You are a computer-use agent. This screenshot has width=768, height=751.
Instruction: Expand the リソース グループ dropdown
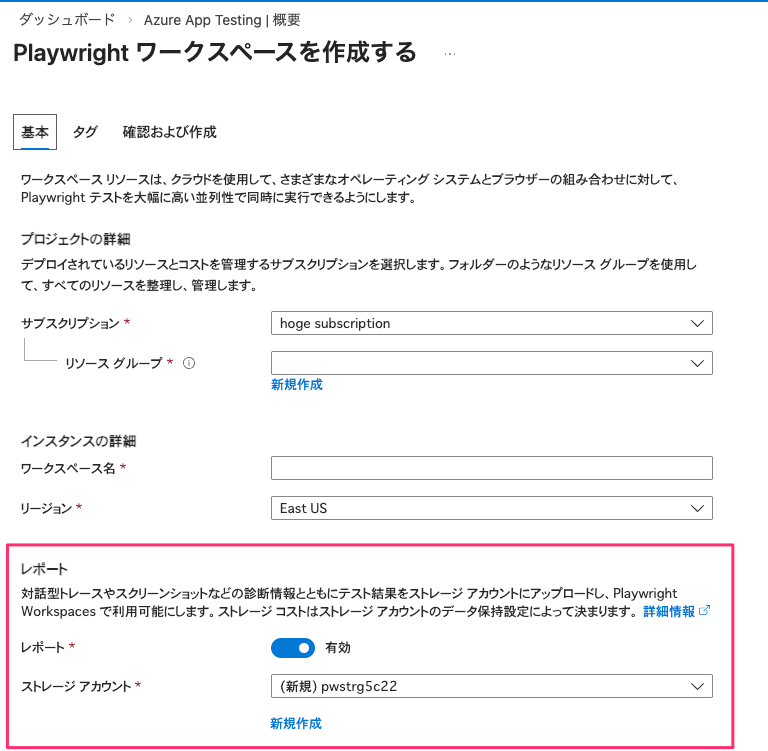pyautogui.click(x=492, y=363)
